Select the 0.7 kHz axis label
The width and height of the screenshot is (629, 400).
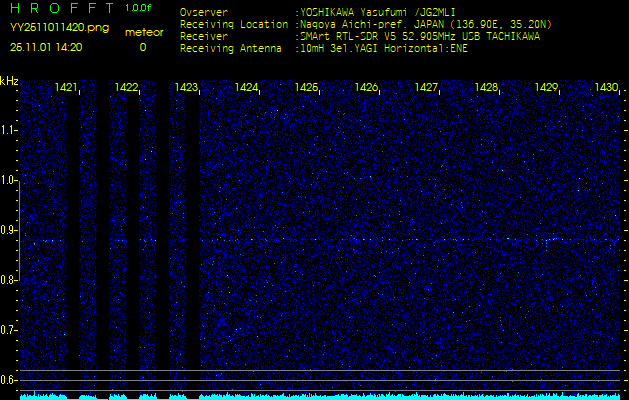8,329
